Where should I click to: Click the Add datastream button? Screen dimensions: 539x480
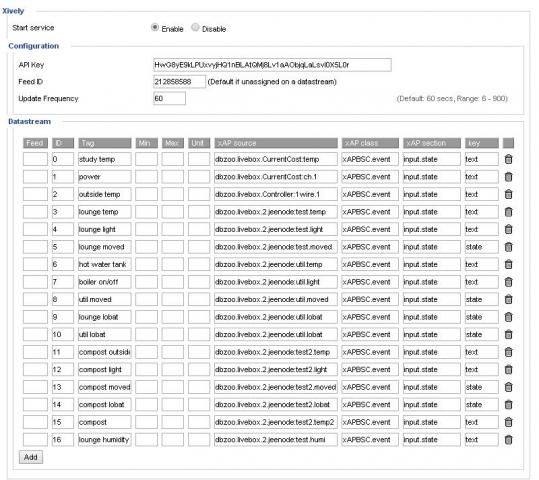coord(31,457)
